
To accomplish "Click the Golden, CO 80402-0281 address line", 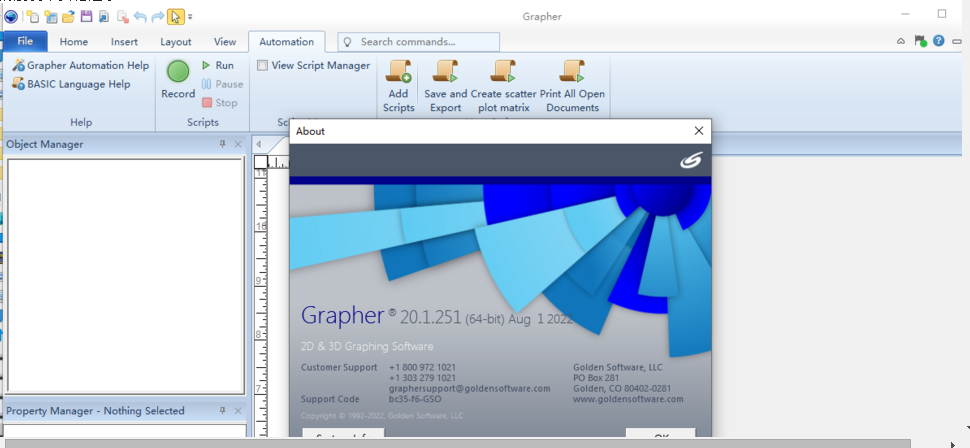I will point(622,389).
